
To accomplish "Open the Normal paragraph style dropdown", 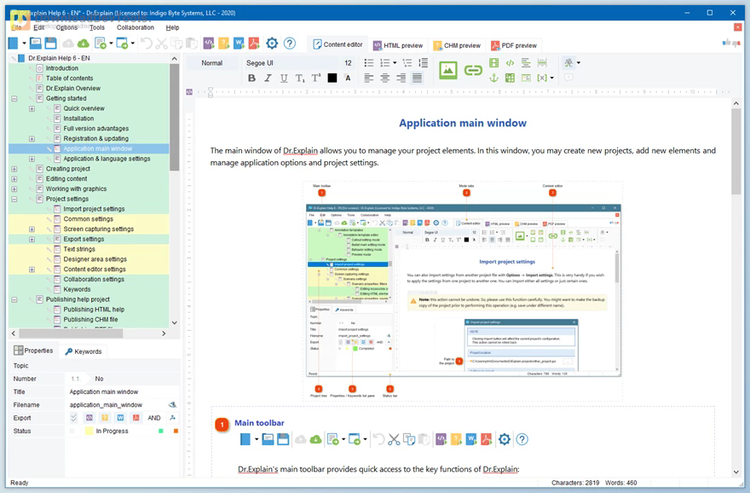I will tap(213, 63).
